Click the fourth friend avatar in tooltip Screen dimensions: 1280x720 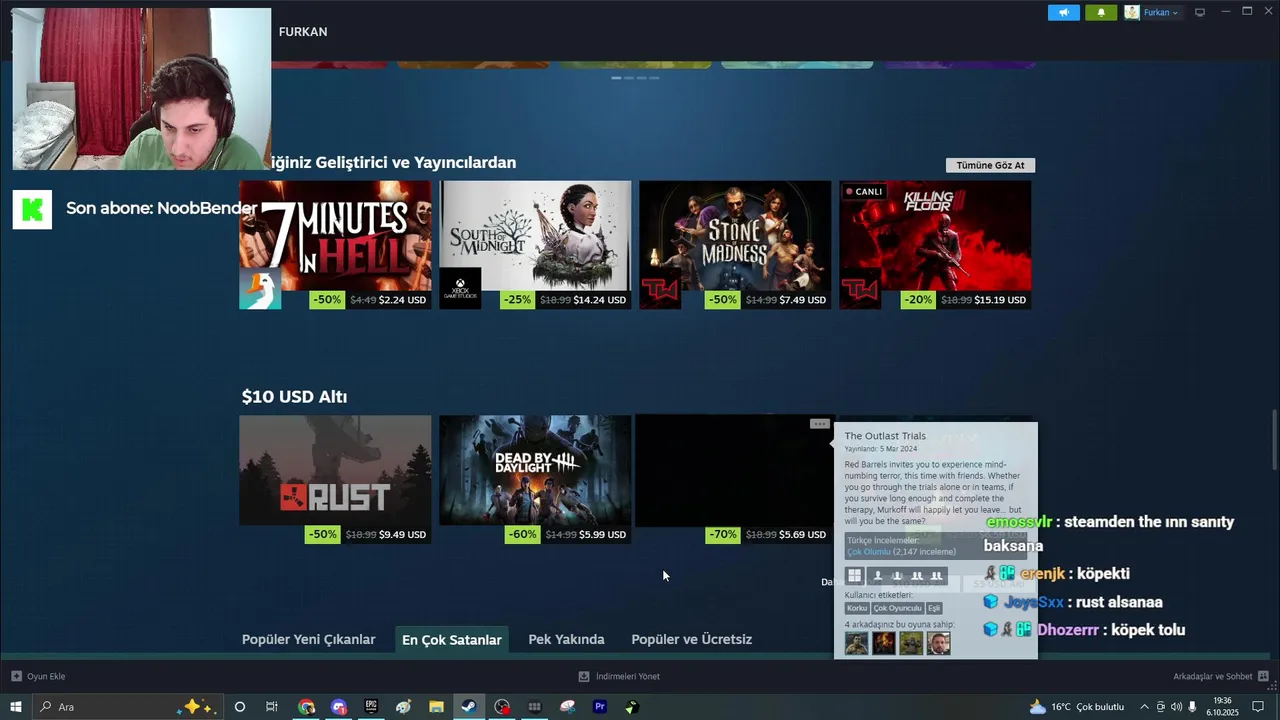tap(938, 643)
